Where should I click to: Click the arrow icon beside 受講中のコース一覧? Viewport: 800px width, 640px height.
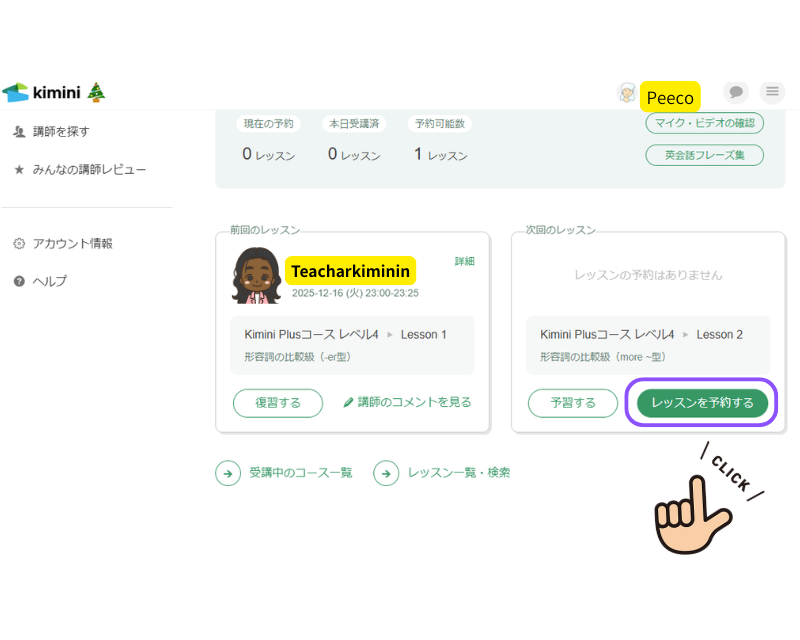(228, 473)
